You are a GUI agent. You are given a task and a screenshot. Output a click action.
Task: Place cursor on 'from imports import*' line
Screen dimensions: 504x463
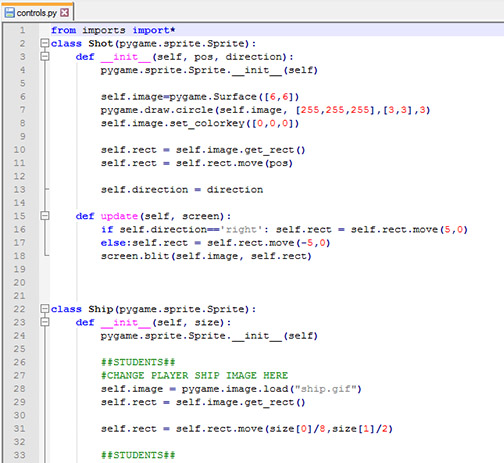pos(113,30)
